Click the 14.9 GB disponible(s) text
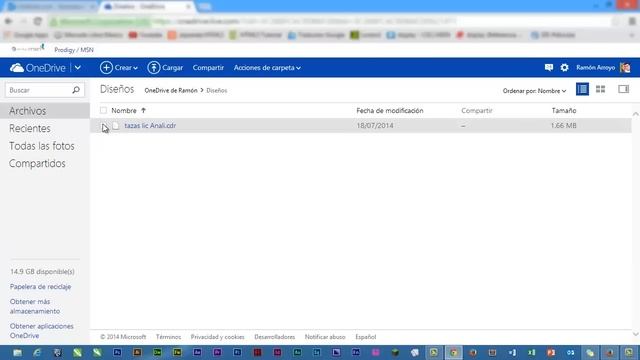 coord(42,271)
